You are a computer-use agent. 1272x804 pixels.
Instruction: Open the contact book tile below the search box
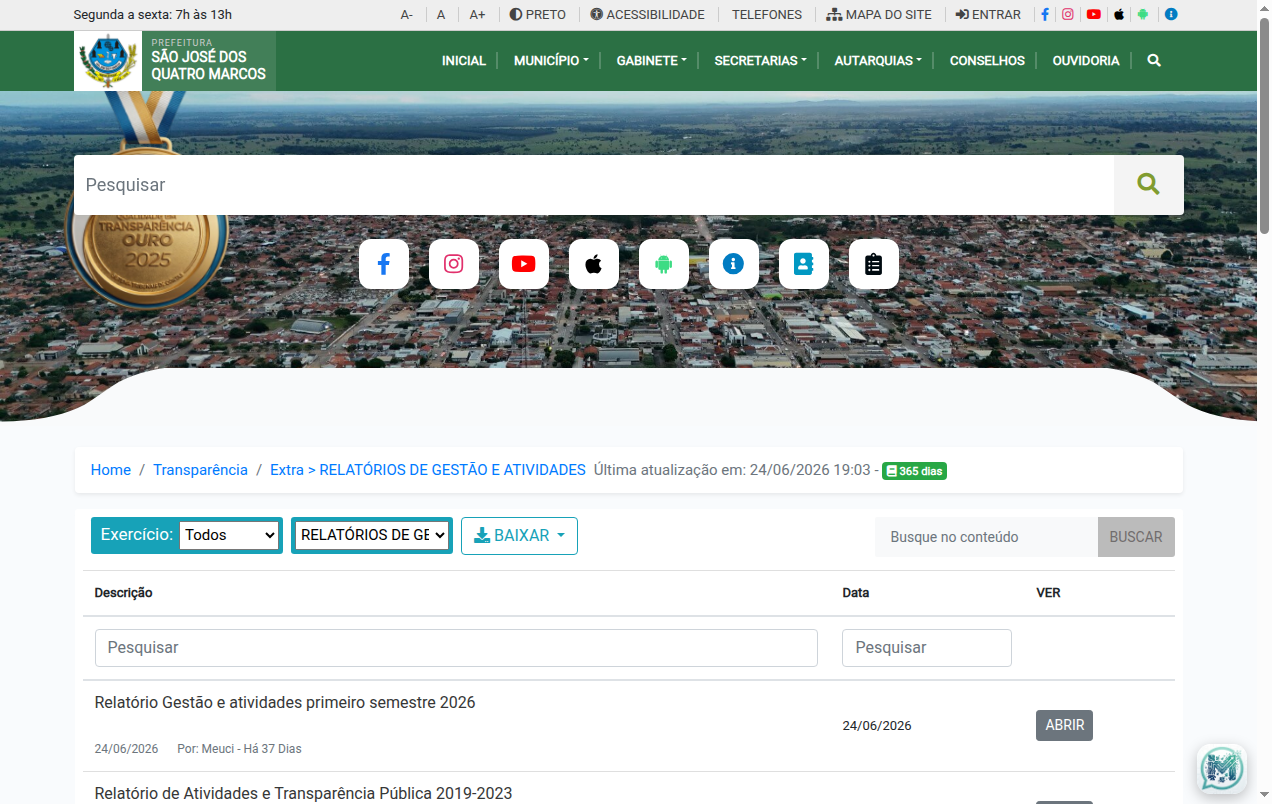coord(804,264)
